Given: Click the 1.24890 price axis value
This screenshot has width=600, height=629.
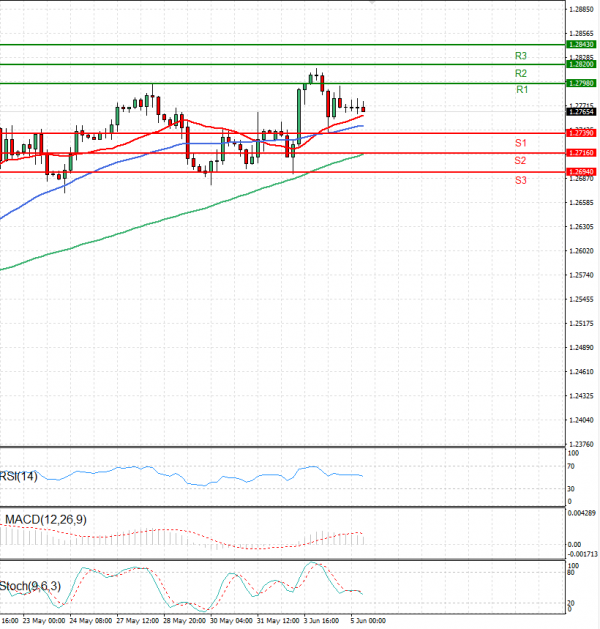Looking at the screenshot, I should [x=581, y=347].
